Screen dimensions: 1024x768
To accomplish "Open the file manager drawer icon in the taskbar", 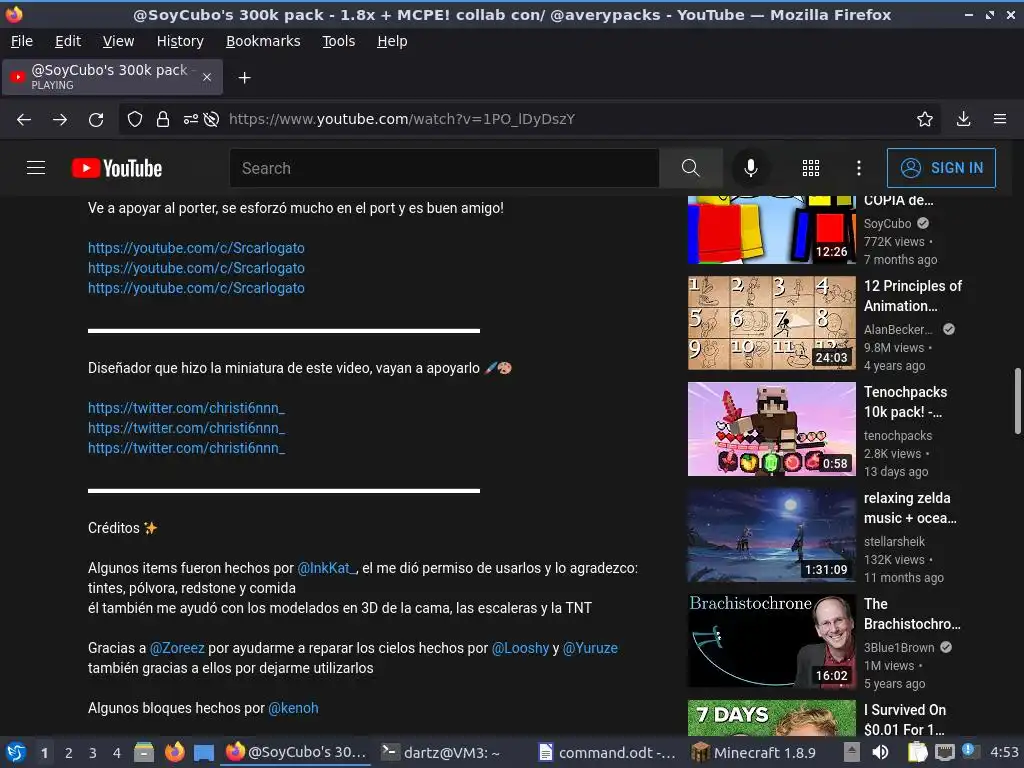I will click(144, 752).
